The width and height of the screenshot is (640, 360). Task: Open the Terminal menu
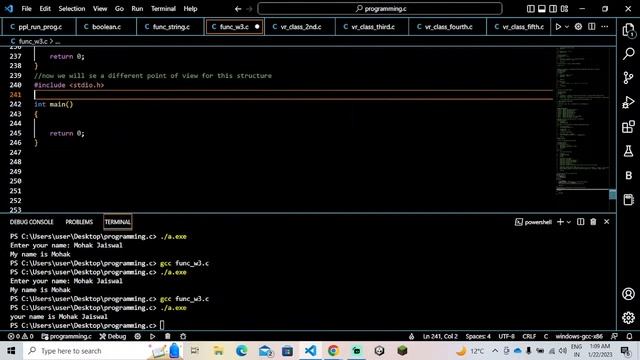[x=163, y=9]
